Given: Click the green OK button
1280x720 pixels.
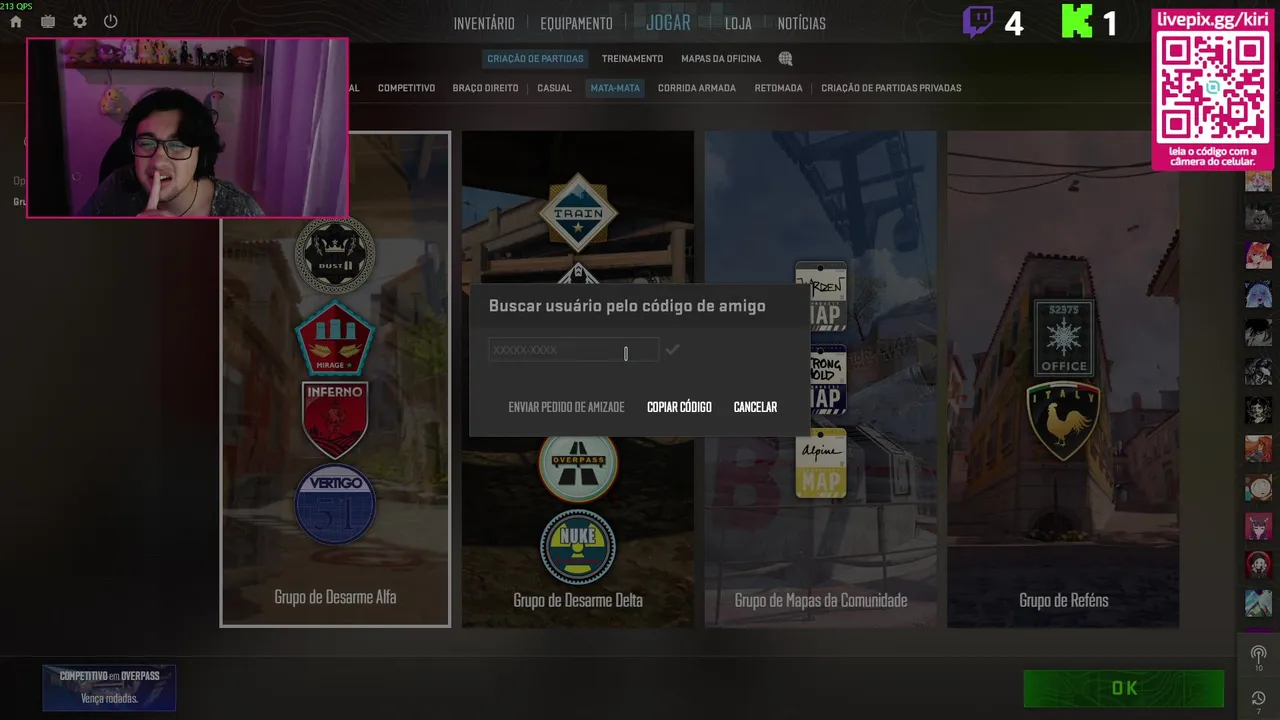Looking at the screenshot, I should [x=1124, y=688].
